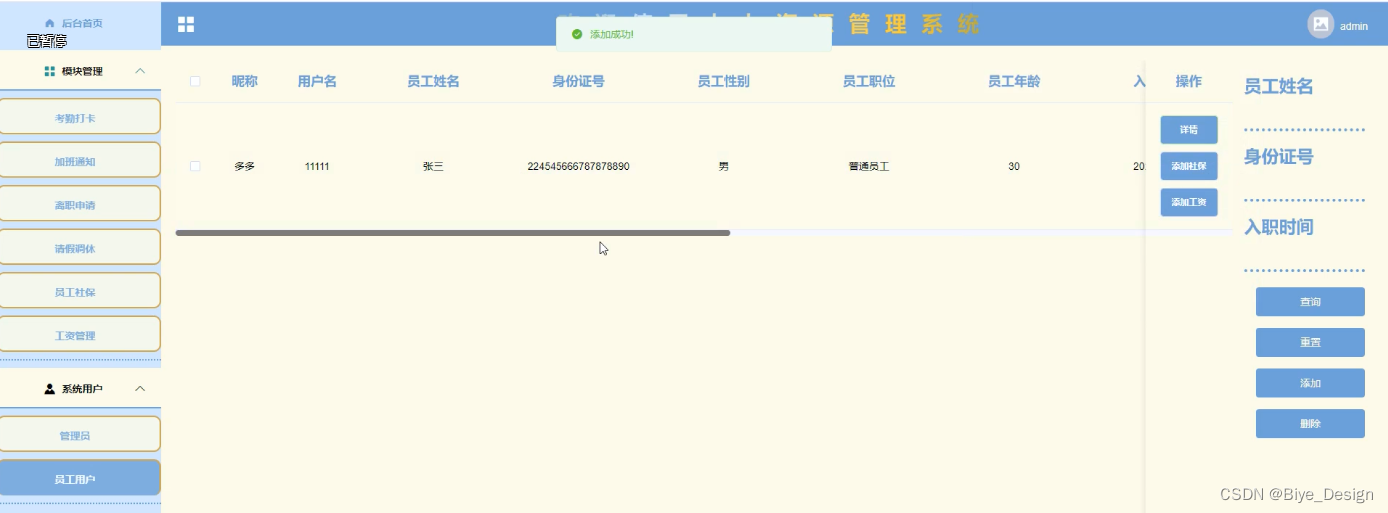Click the ID cell 224545666787878890
The width and height of the screenshot is (1388, 513).
click(x=578, y=166)
